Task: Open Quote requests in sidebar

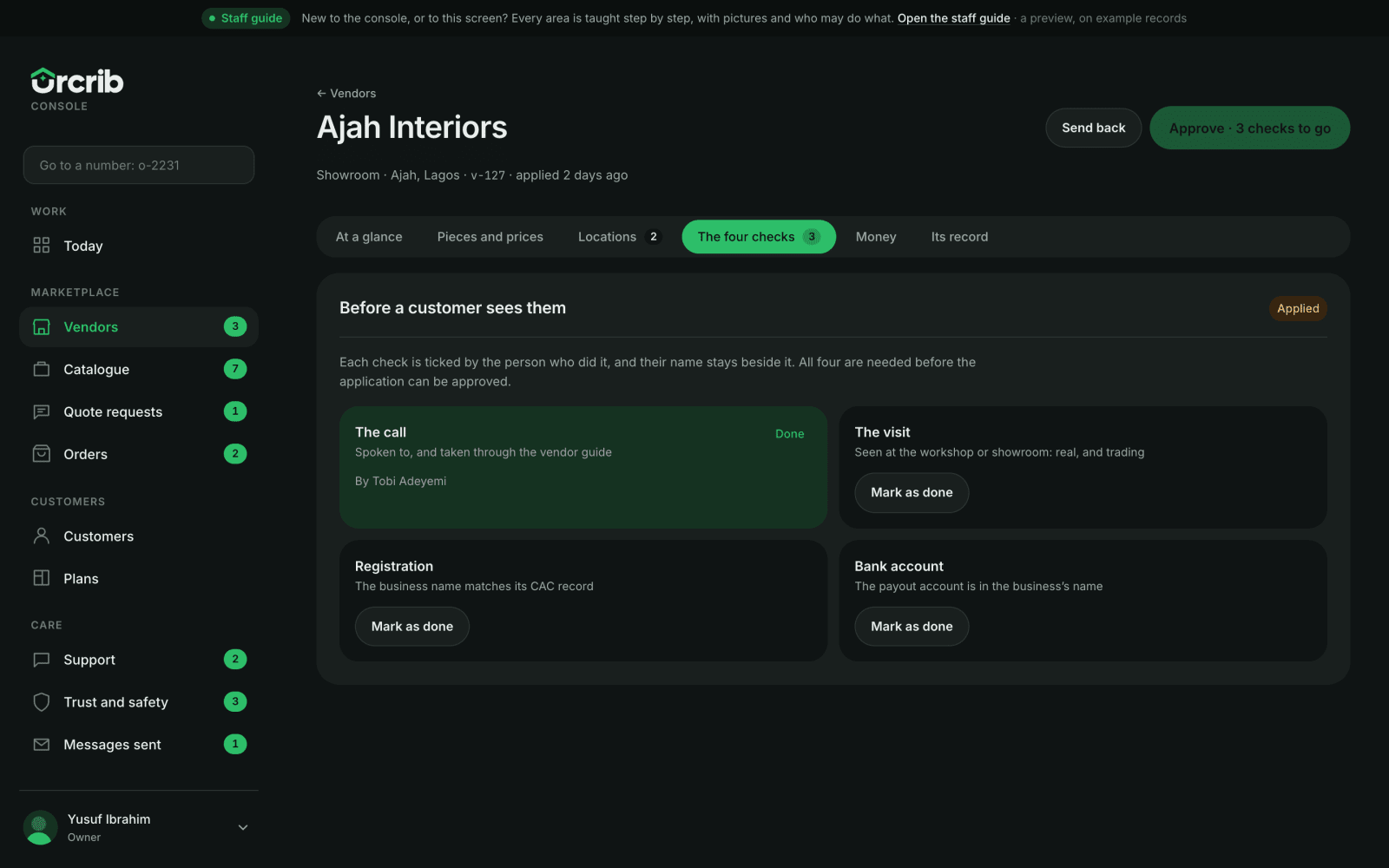Action: click(x=139, y=411)
